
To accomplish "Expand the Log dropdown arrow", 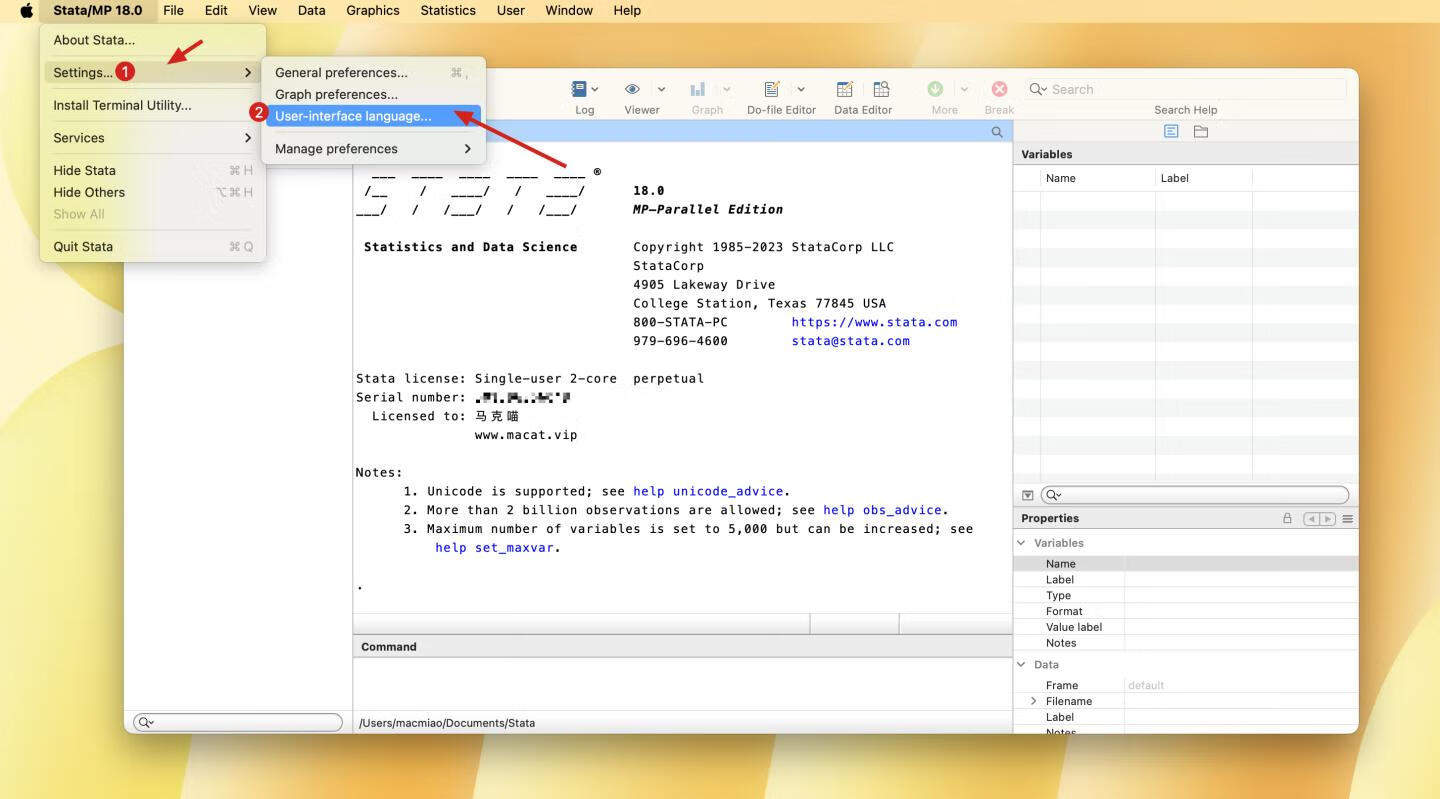I will (x=595, y=89).
